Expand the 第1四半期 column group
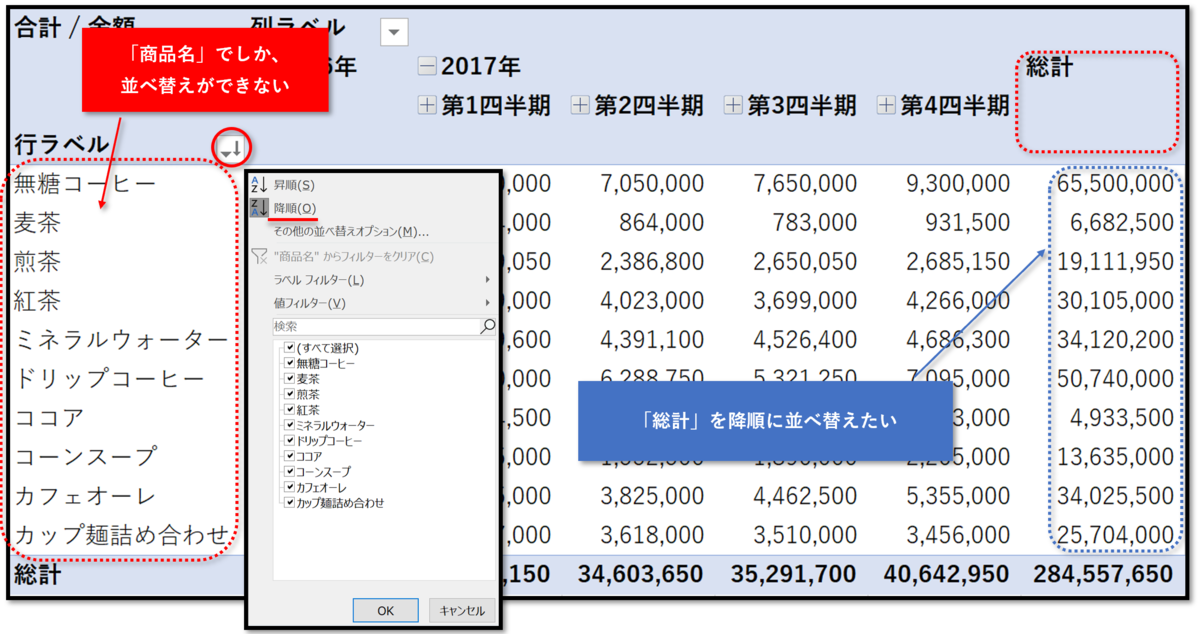The width and height of the screenshot is (1200, 634). [x=426, y=104]
